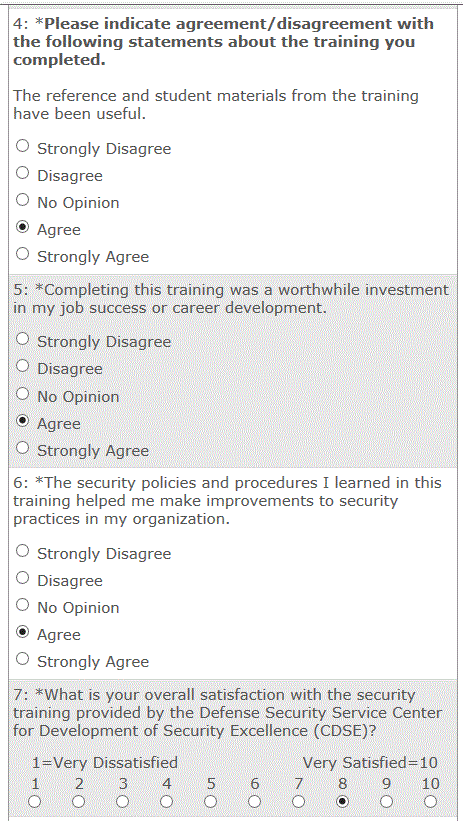Set satisfaction rating to 6
The image size is (463, 821).
coord(255,802)
